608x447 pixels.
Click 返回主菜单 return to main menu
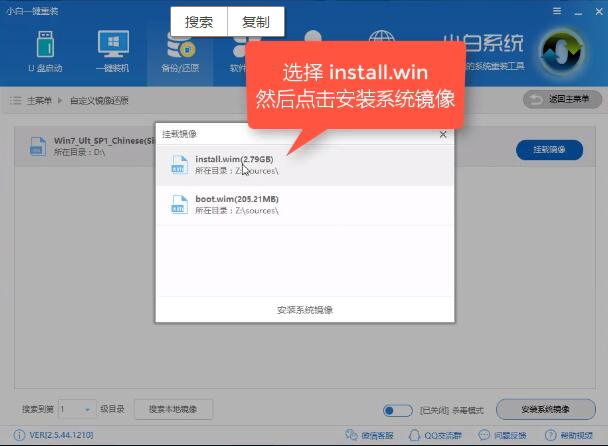coord(563,99)
